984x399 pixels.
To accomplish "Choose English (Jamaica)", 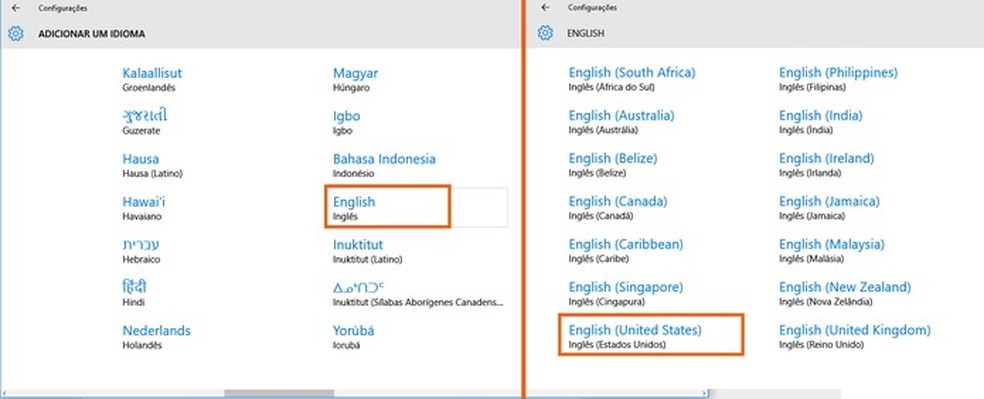I will [829, 209].
